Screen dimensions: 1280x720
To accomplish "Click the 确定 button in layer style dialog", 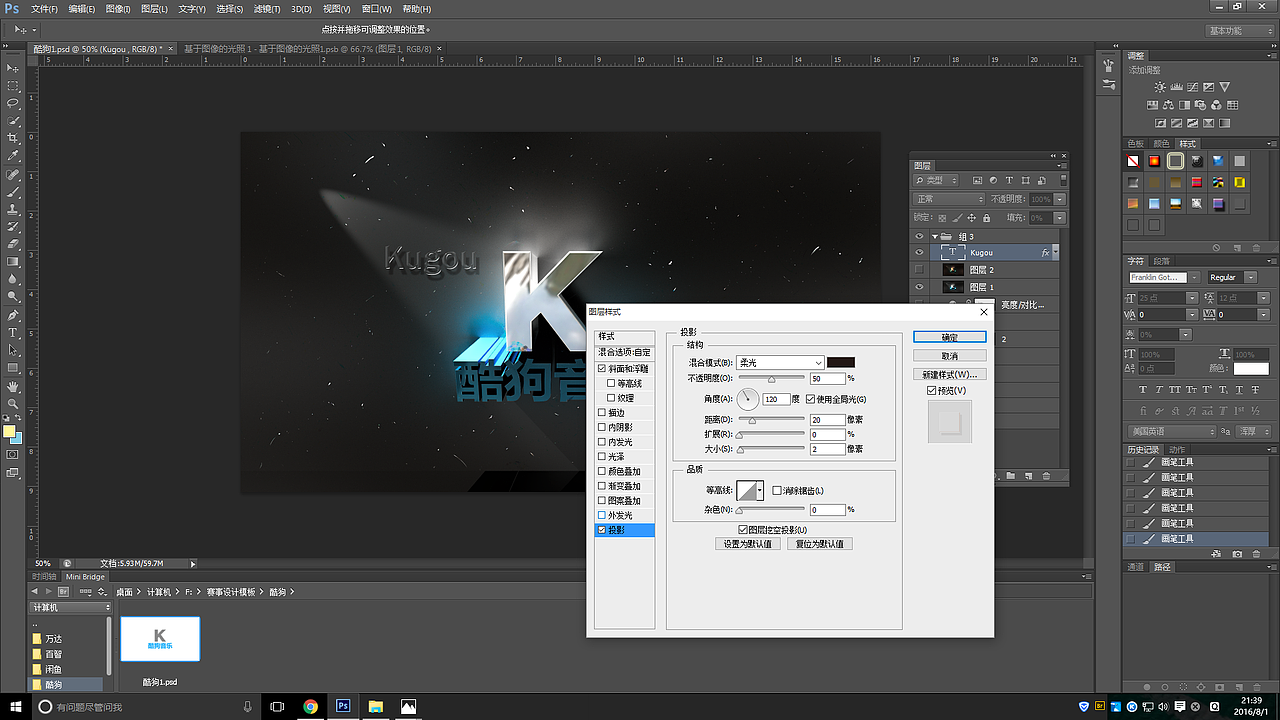I will [949, 337].
